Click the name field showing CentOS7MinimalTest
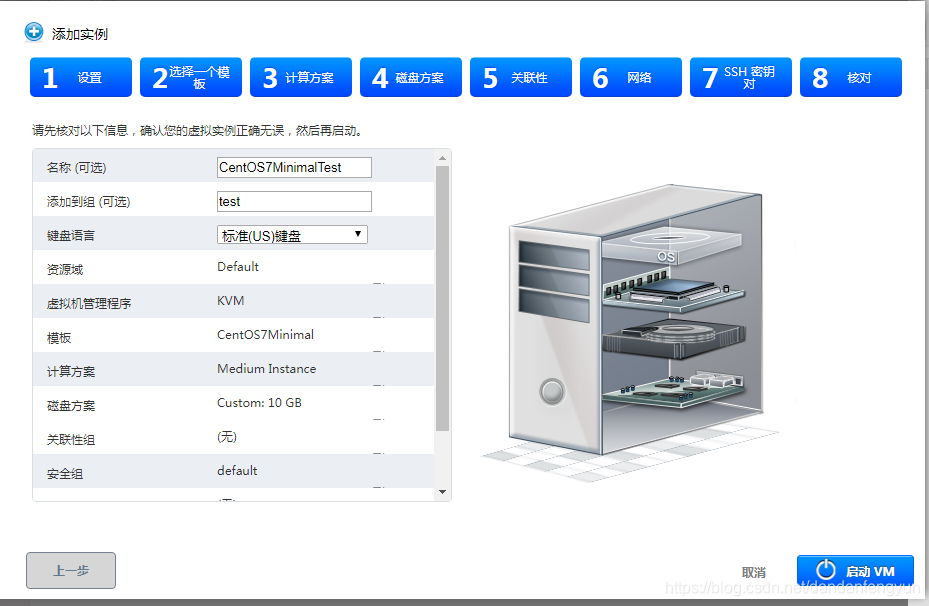 (293, 167)
